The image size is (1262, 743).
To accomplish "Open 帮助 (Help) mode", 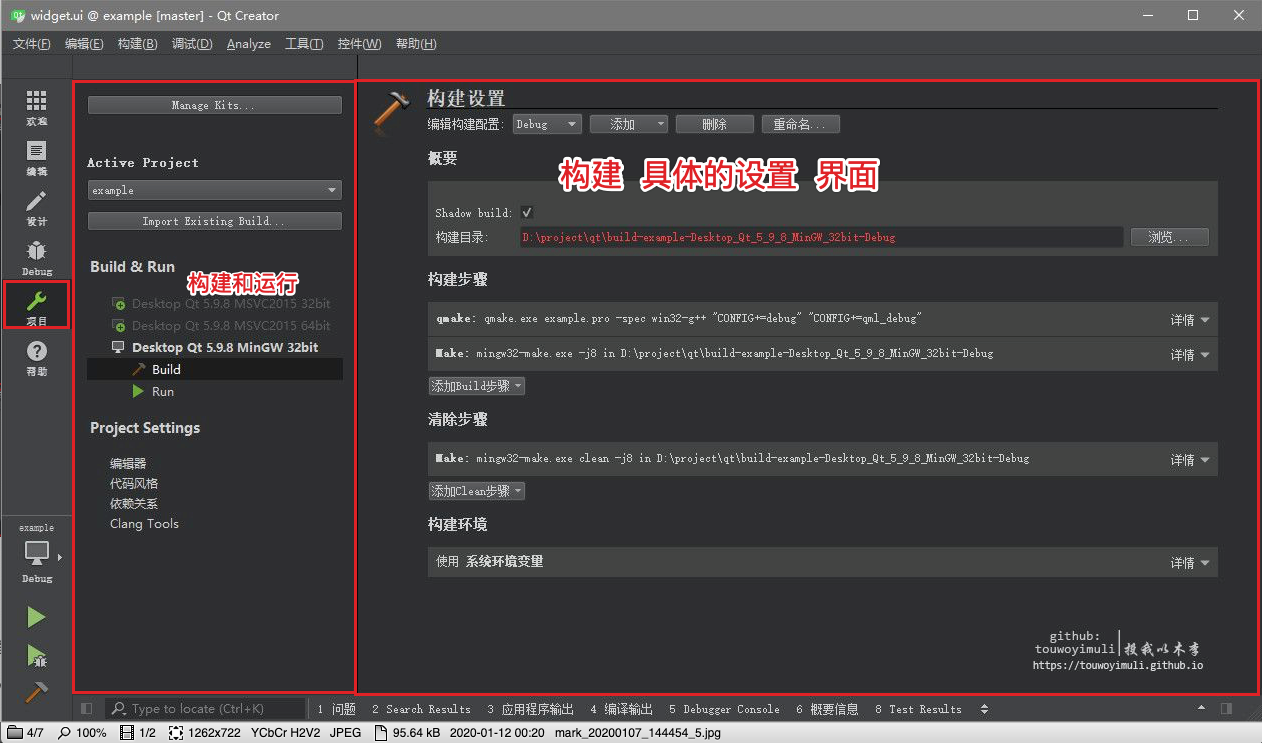I will pyautogui.click(x=37, y=358).
